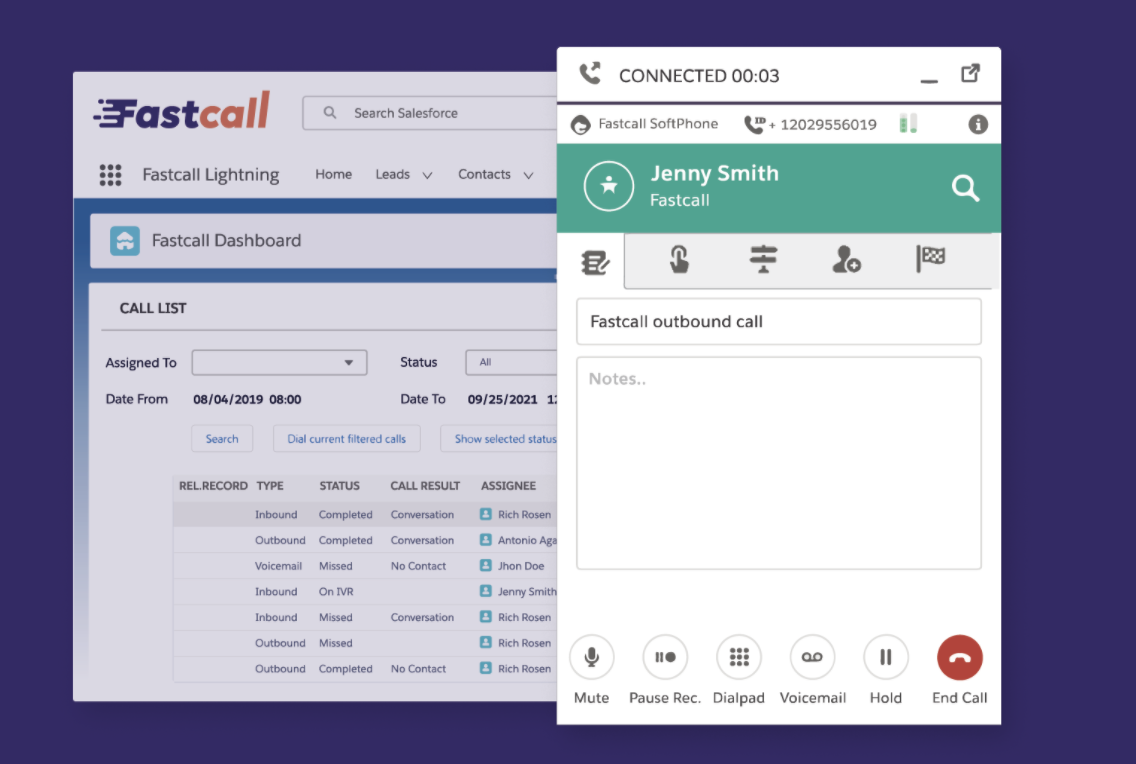This screenshot has width=1136, height=764.
Task: Go to the Home tab
Action: [x=333, y=174]
